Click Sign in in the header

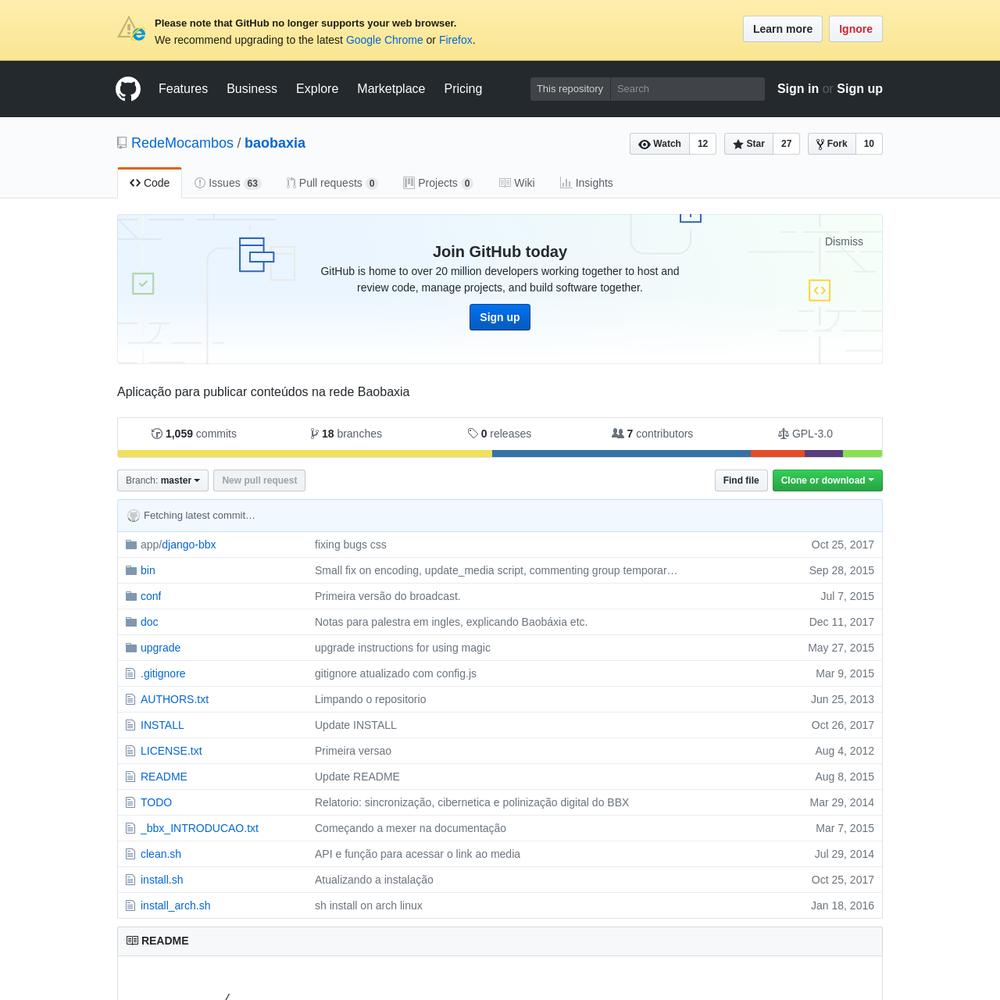click(x=797, y=89)
